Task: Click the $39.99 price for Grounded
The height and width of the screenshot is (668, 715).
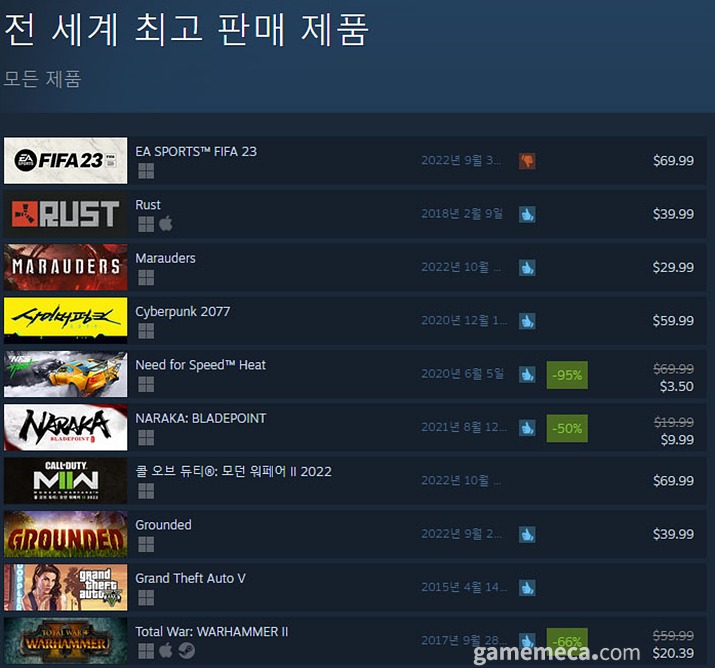Action: [x=673, y=534]
